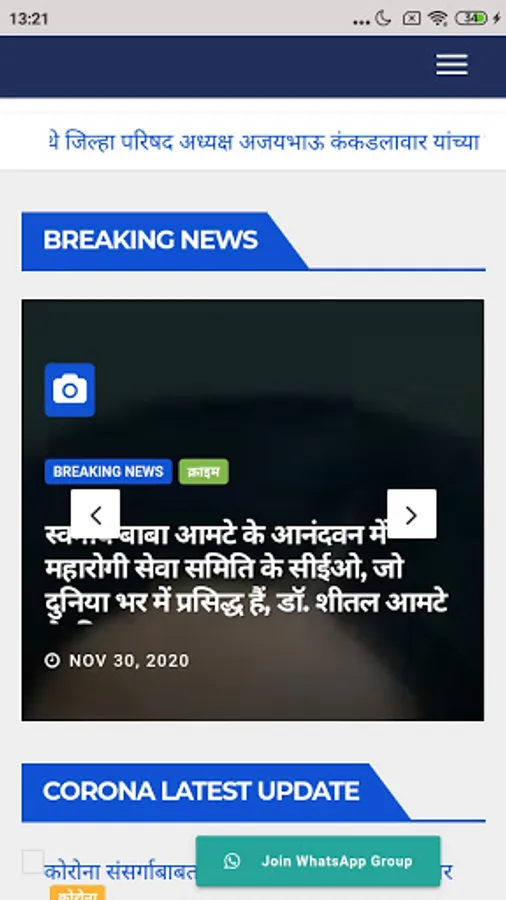Image resolution: width=506 pixels, height=900 pixels.
Task: Tap the clock icon beside Nov 30, 2020
Action: [52, 661]
